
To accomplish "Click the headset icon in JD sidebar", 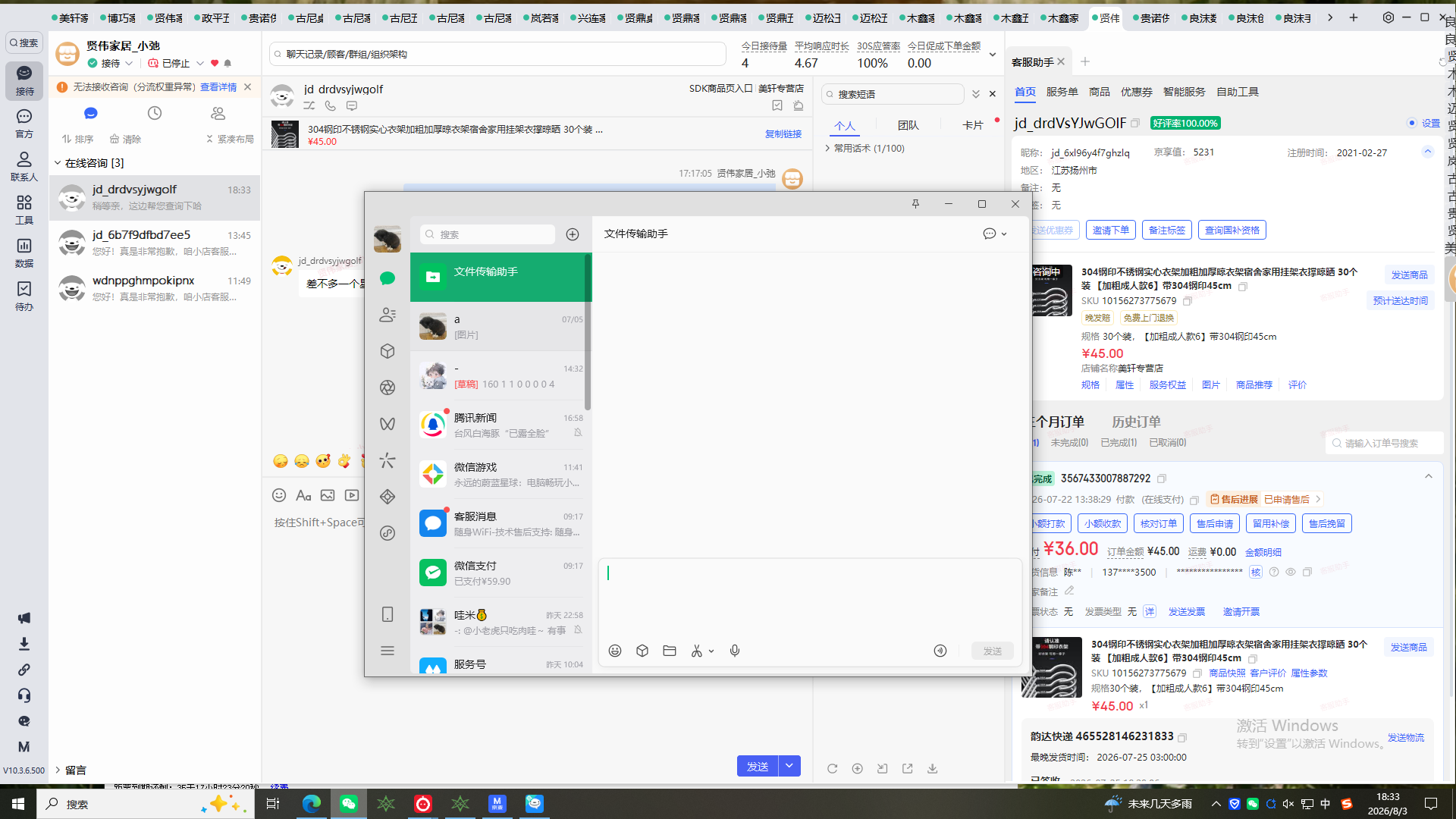I will coord(24,695).
